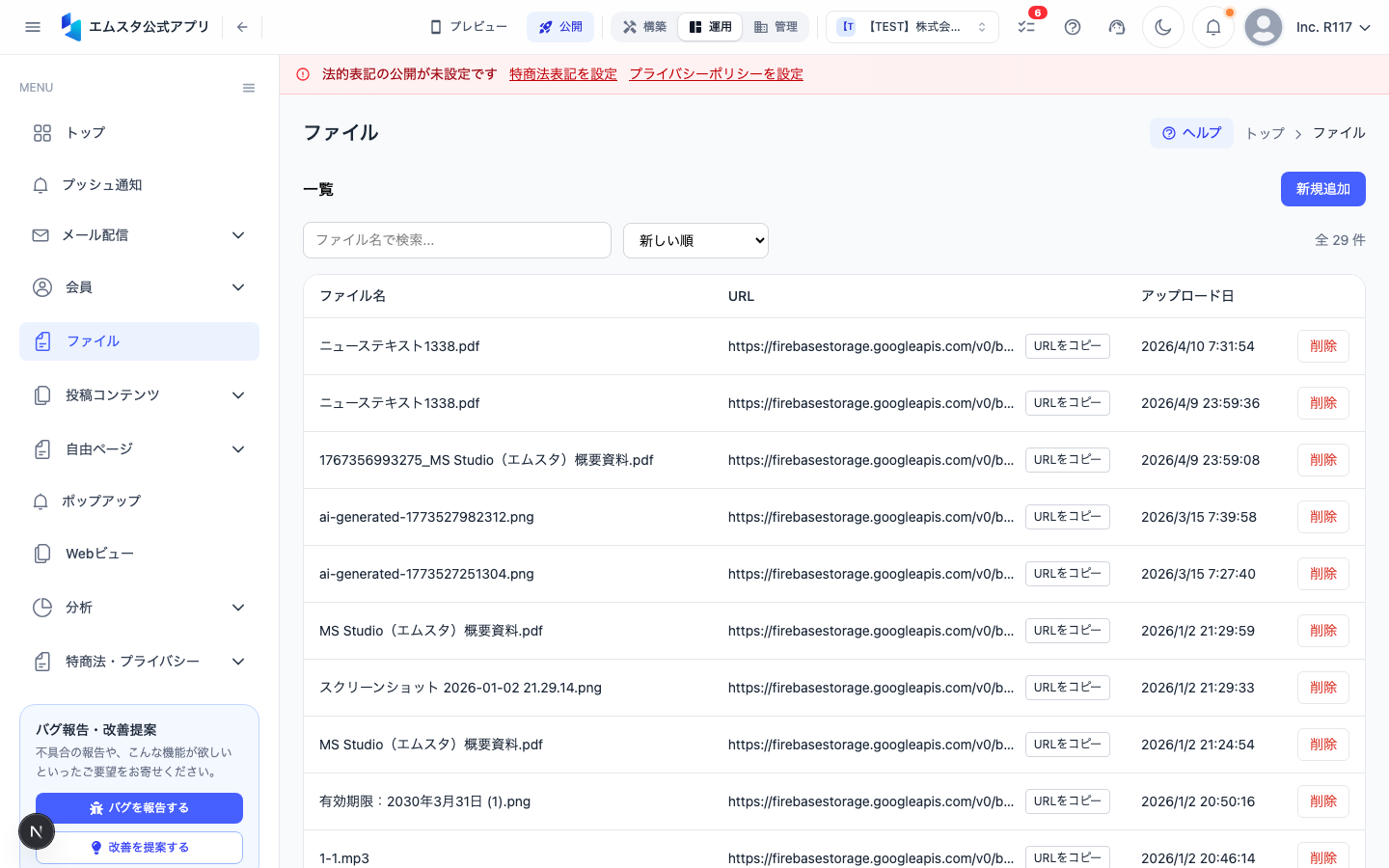Collapse sidebar using MENU lines icon

249,88
